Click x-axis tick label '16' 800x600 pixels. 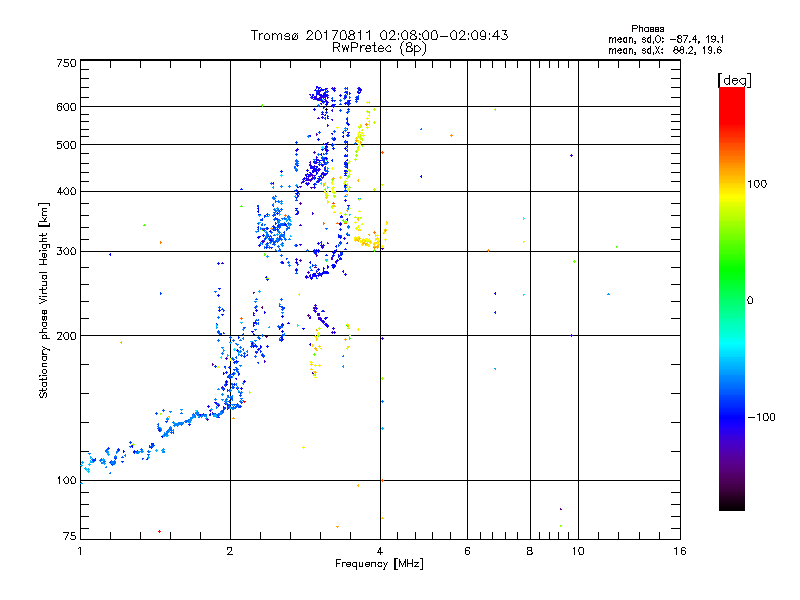click(x=680, y=551)
